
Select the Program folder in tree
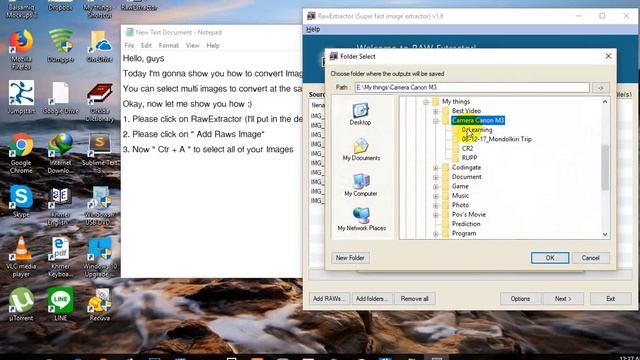[464, 233]
